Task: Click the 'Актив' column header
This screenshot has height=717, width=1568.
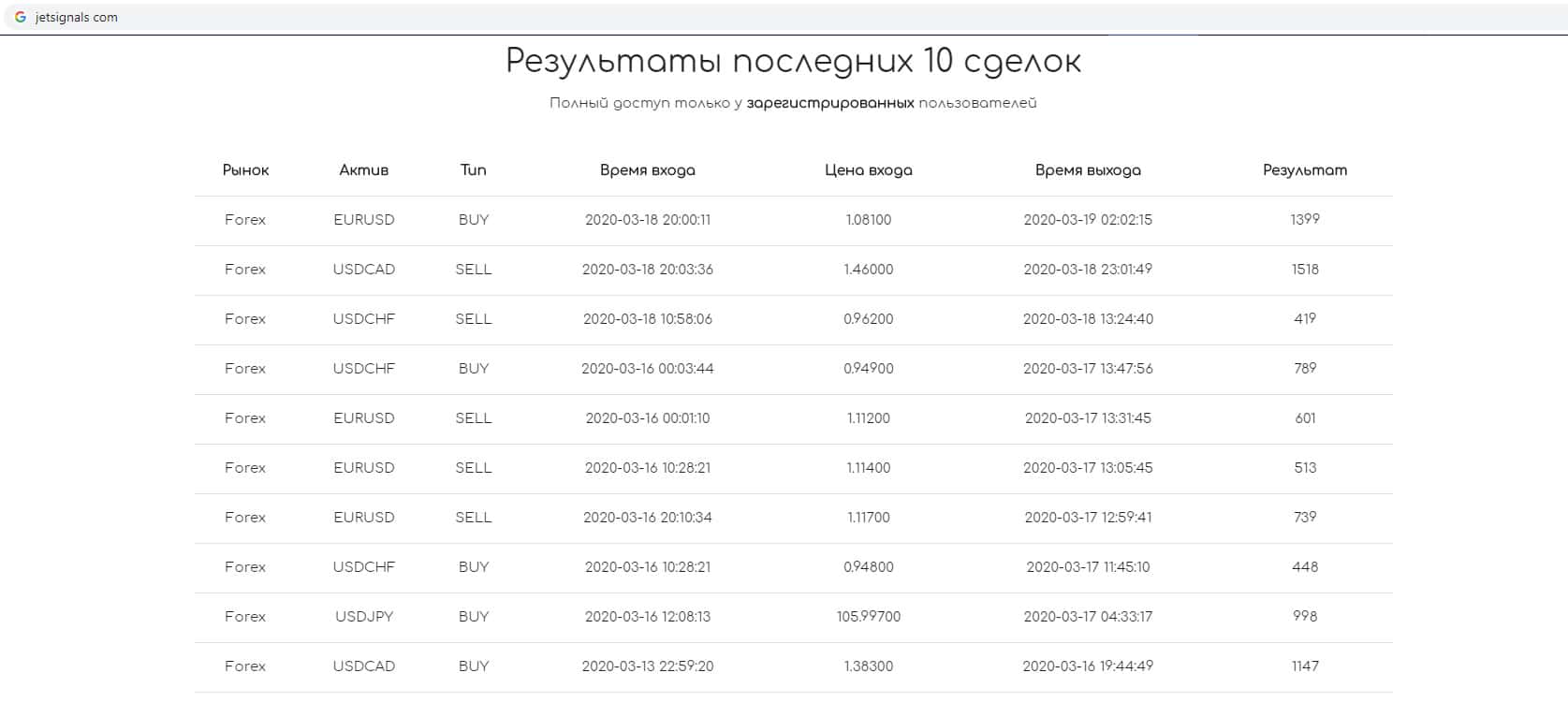Action: pyautogui.click(x=363, y=170)
